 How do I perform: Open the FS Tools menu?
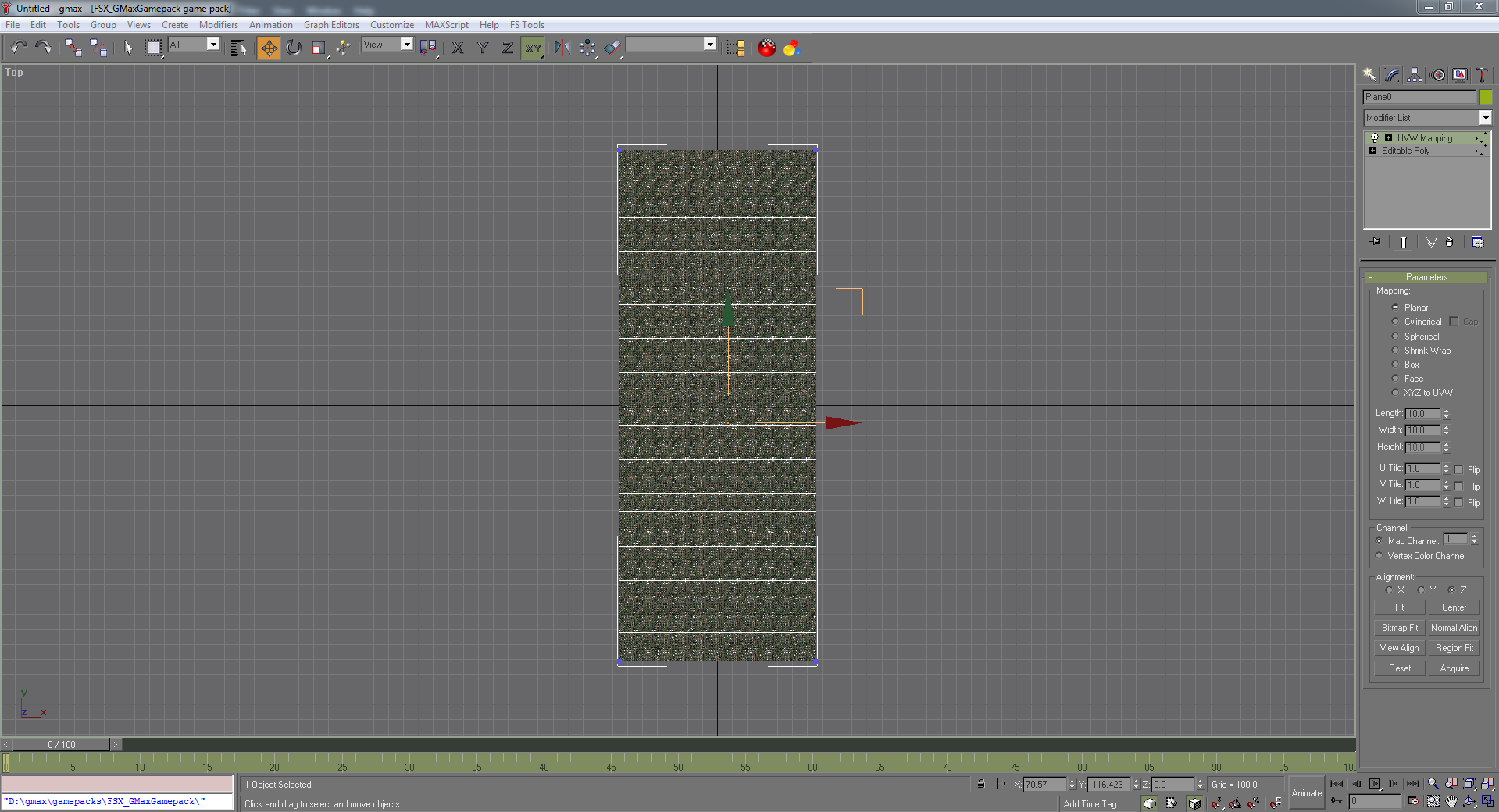pos(526,25)
